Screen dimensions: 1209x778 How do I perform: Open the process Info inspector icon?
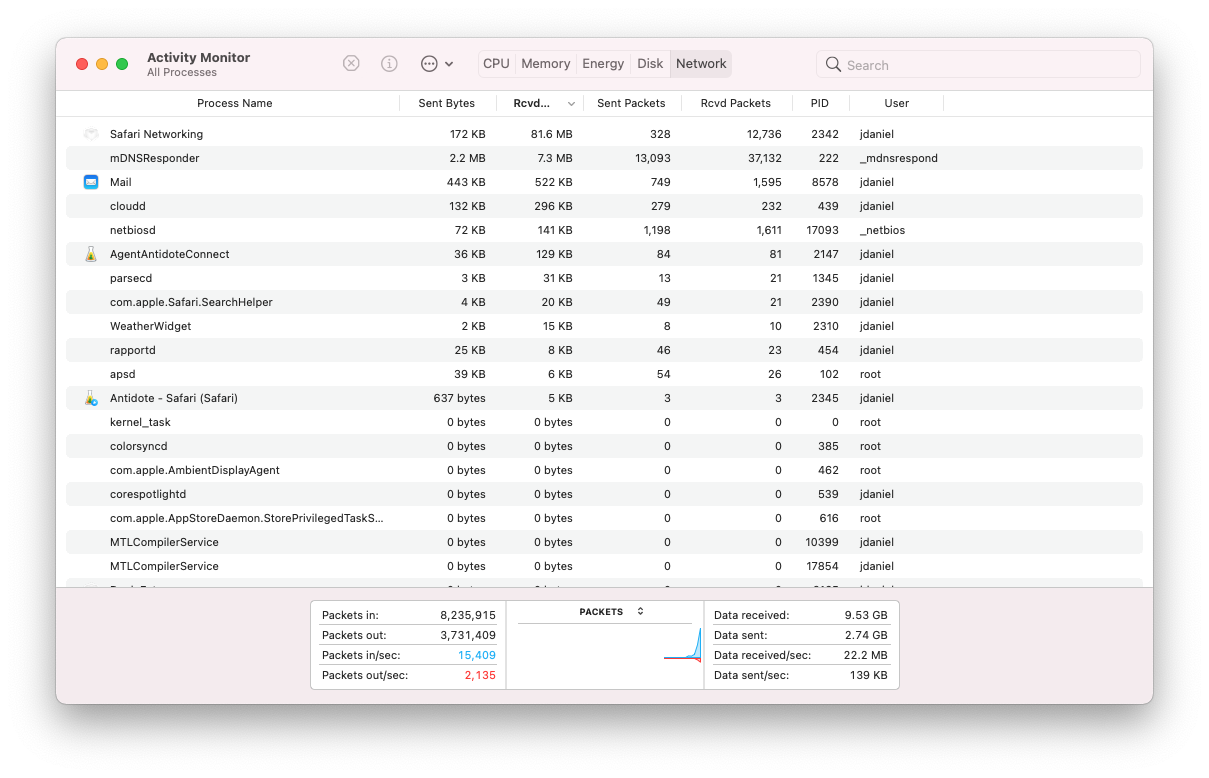pos(389,63)
